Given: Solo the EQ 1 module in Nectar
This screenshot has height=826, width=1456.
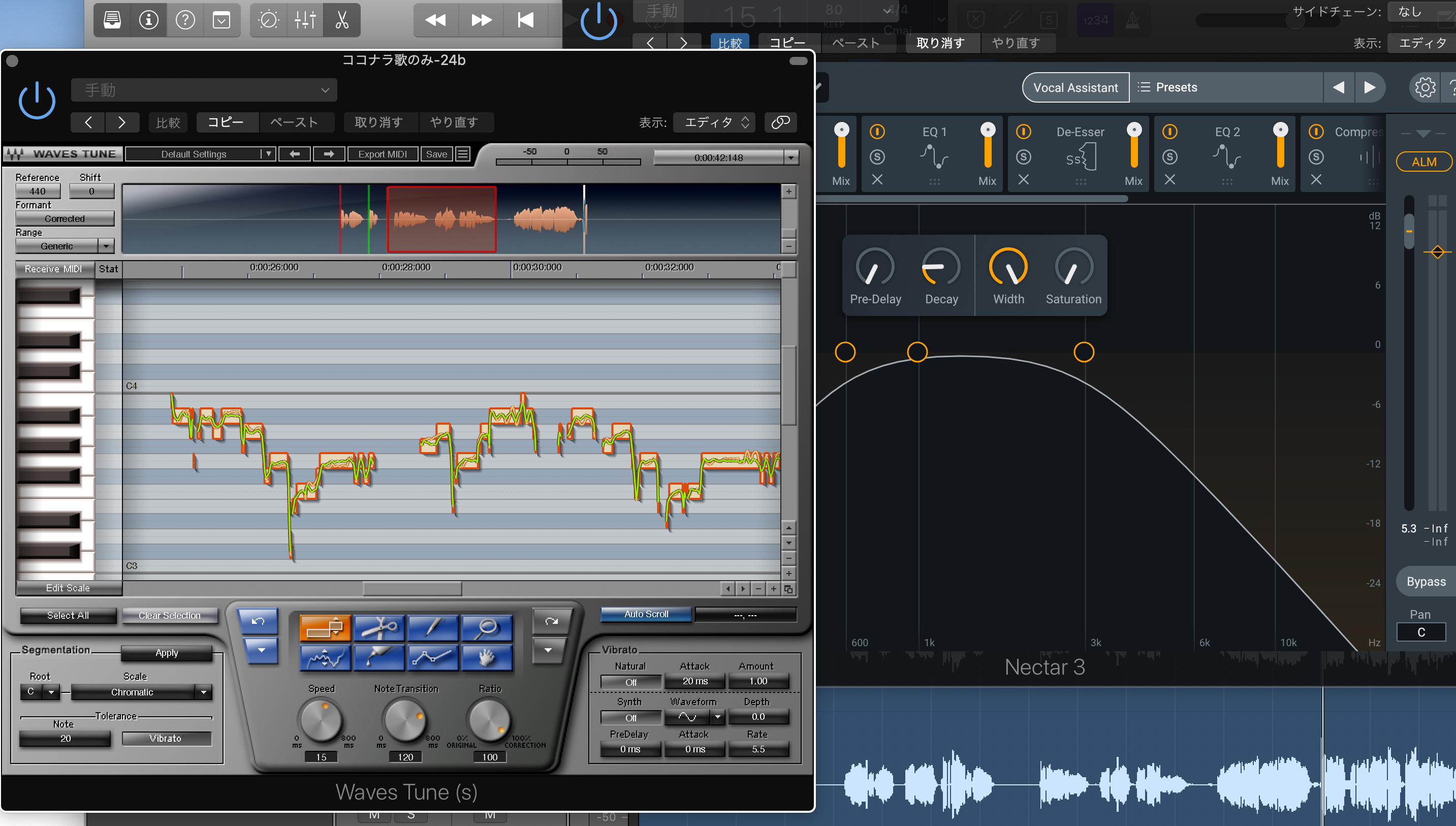Looking at the screenshot, I should (x=877, y=156).
